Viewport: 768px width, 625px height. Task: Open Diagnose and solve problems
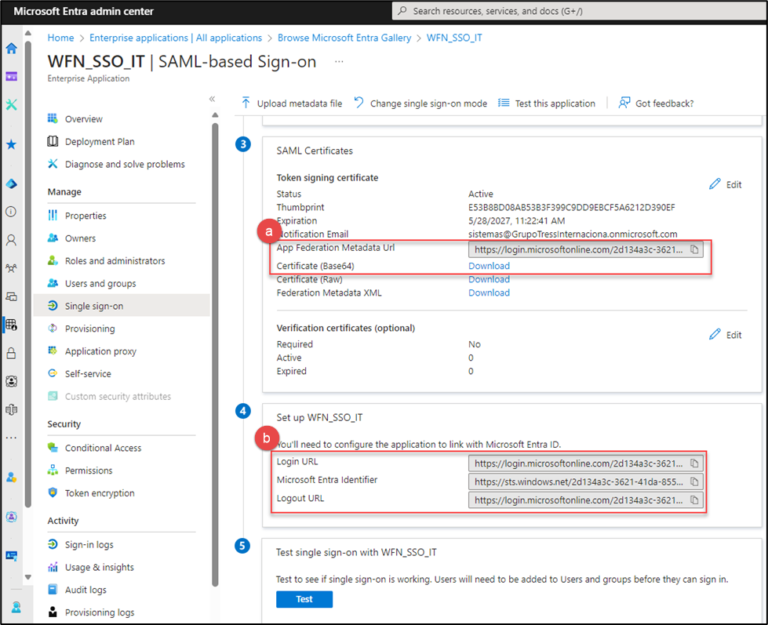coord(125,164)
